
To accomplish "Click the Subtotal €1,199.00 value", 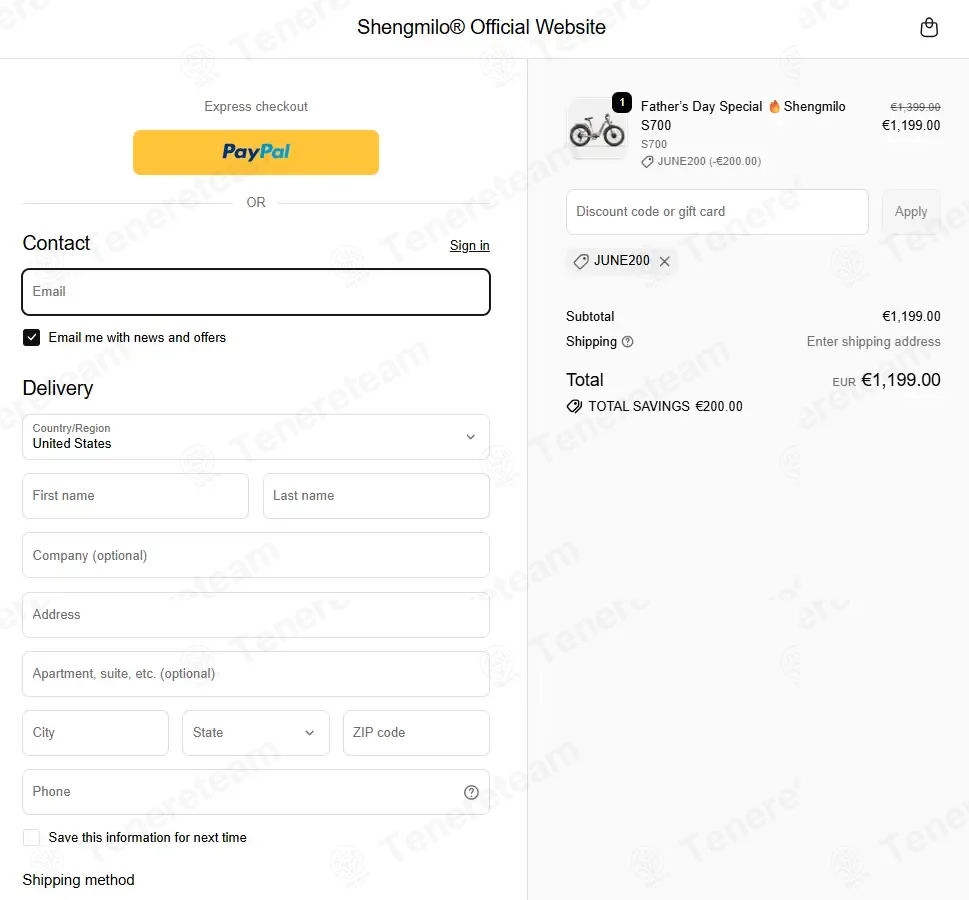I will pyautogui.click(x=911, y=316).
